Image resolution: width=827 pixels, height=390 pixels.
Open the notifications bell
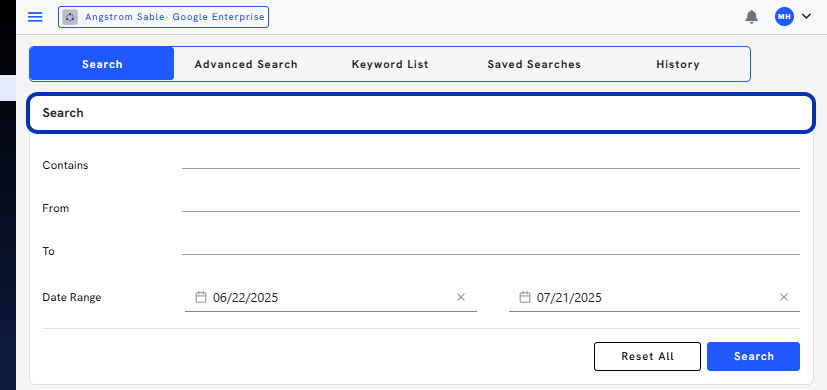coord(751,17)
